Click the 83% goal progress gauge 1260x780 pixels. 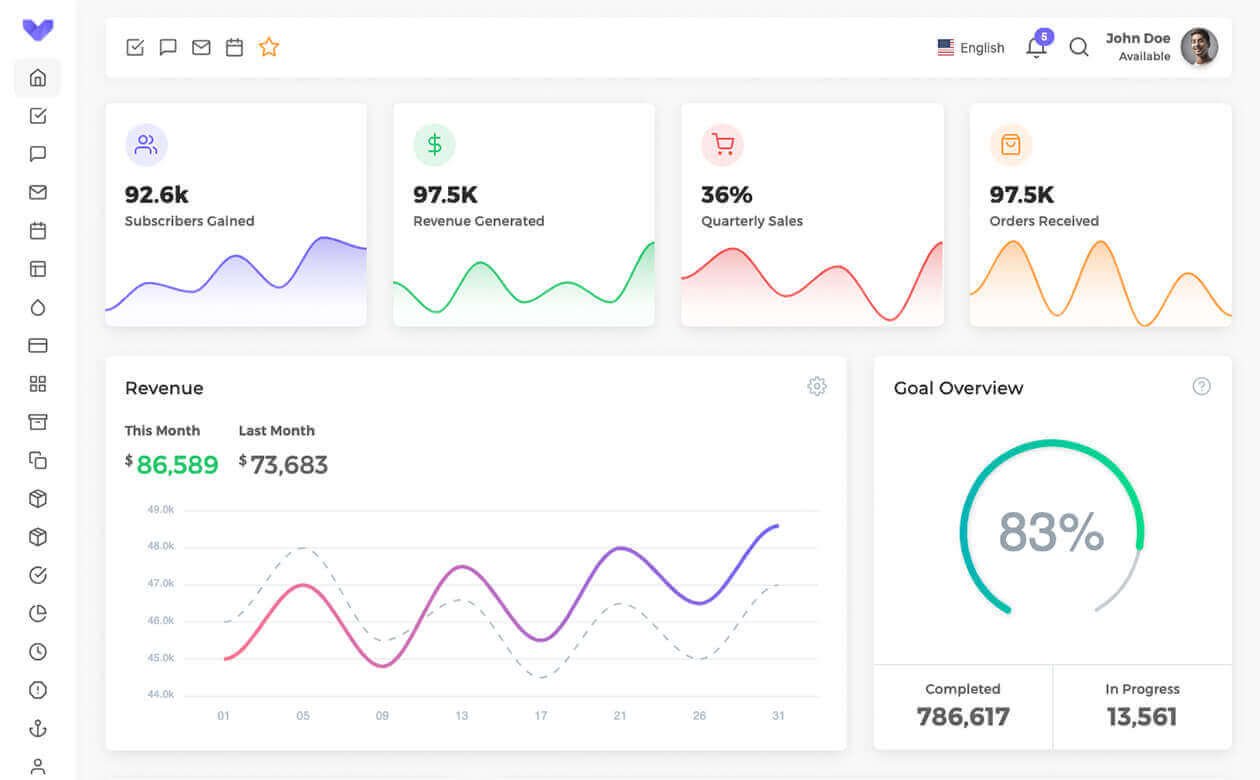click(1051, 530)
